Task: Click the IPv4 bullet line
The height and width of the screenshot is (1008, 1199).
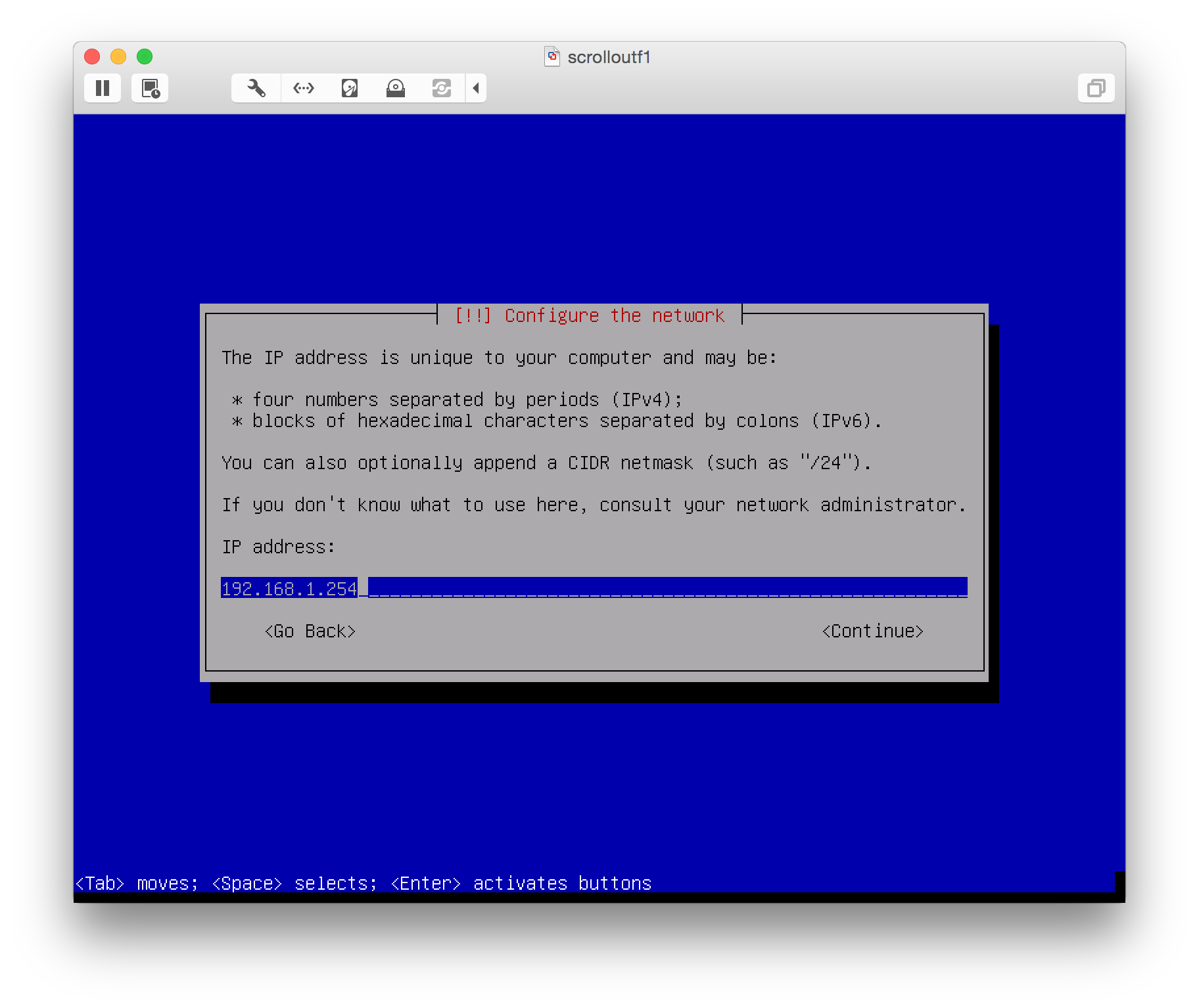Action: pyautogui.click(x=457, y=400)
